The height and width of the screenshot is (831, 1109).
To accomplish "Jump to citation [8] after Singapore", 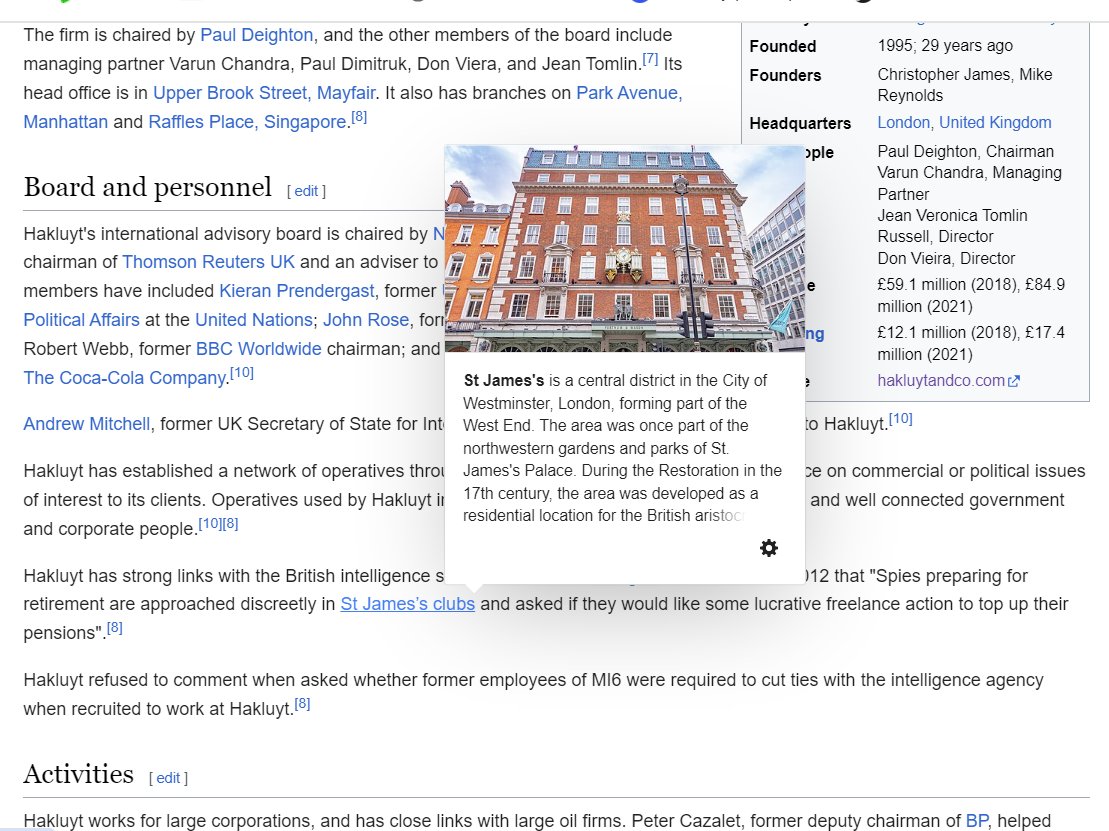I will pyautogui.click(x=359, y=117).
